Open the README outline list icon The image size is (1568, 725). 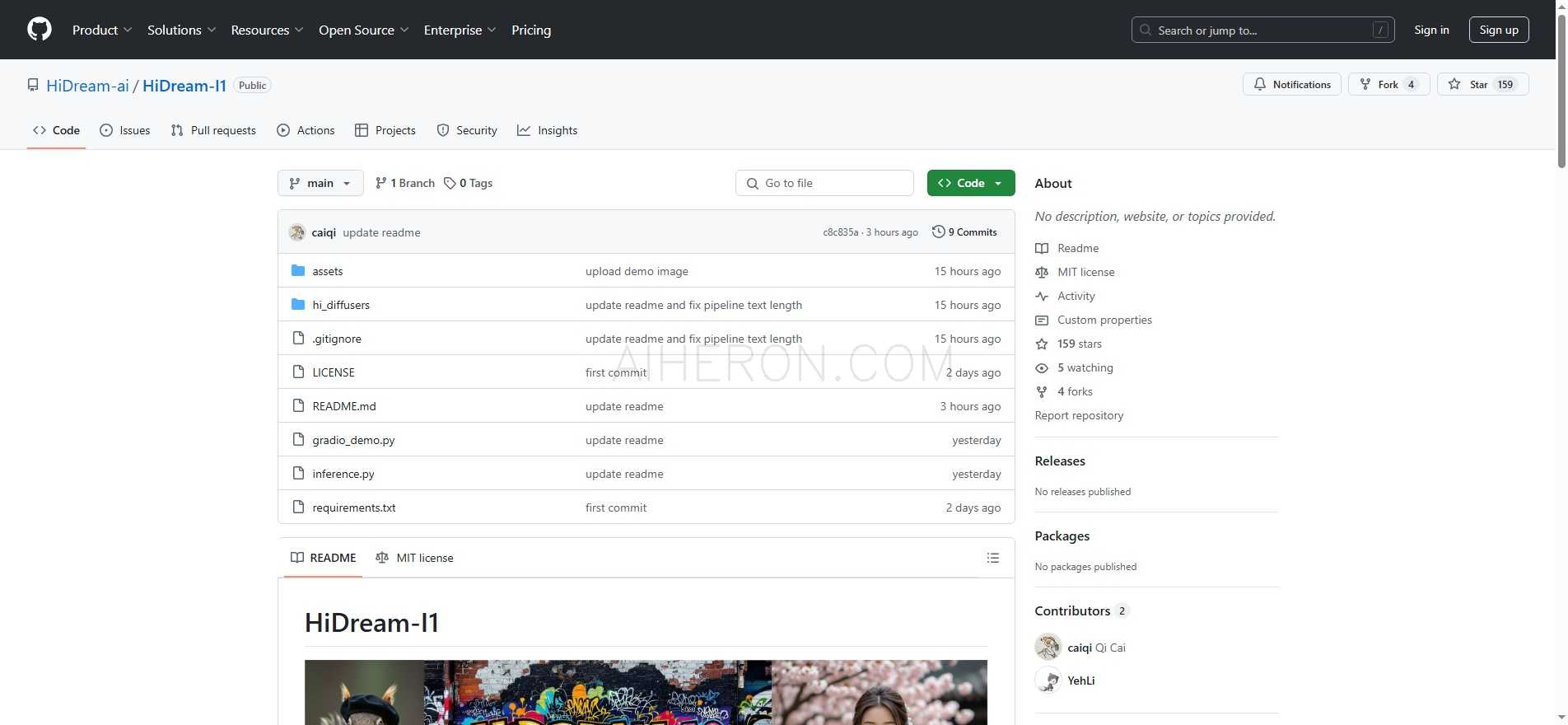pyautogui.click(x=992, y=558)
